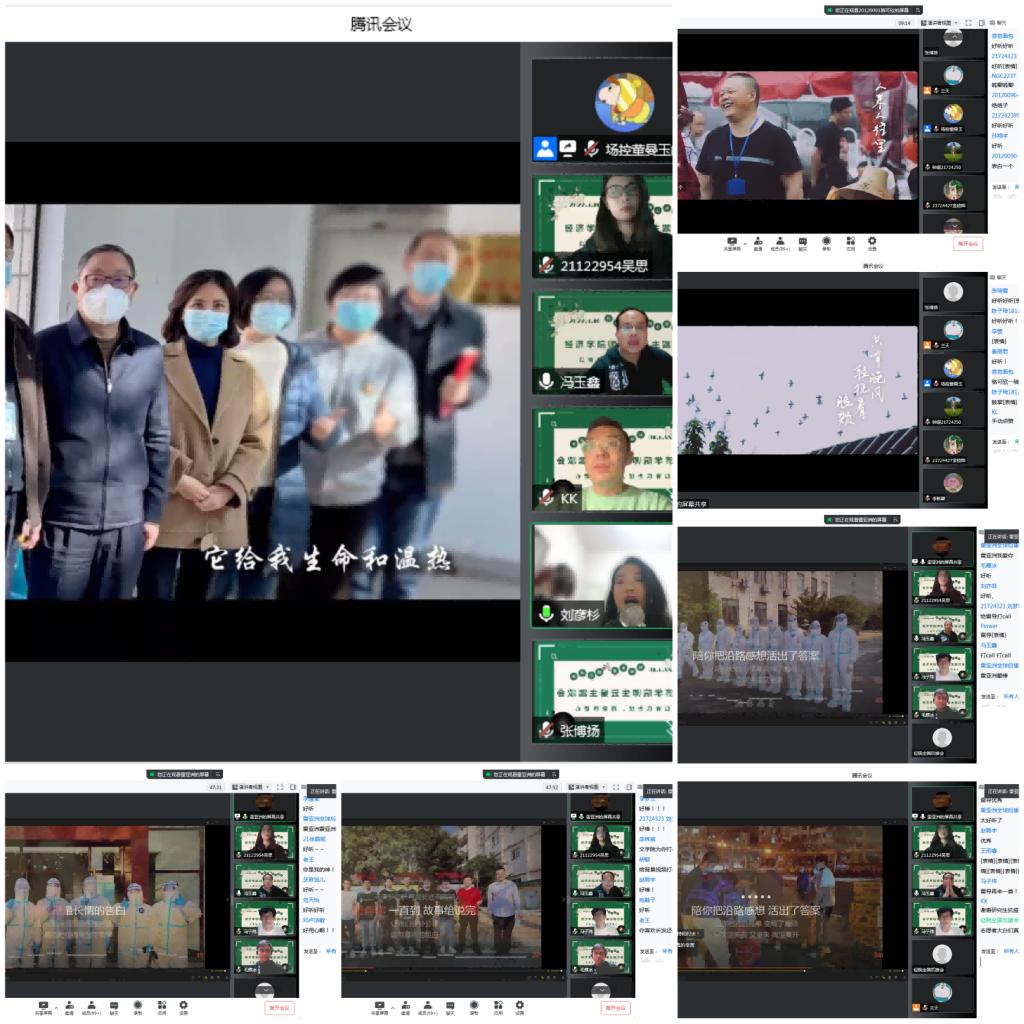Open Apps icon in bottom-middle meeting toolbar
Image resolution: width=1024 pixels, height=1024 pixels.
coord(496,1005)
